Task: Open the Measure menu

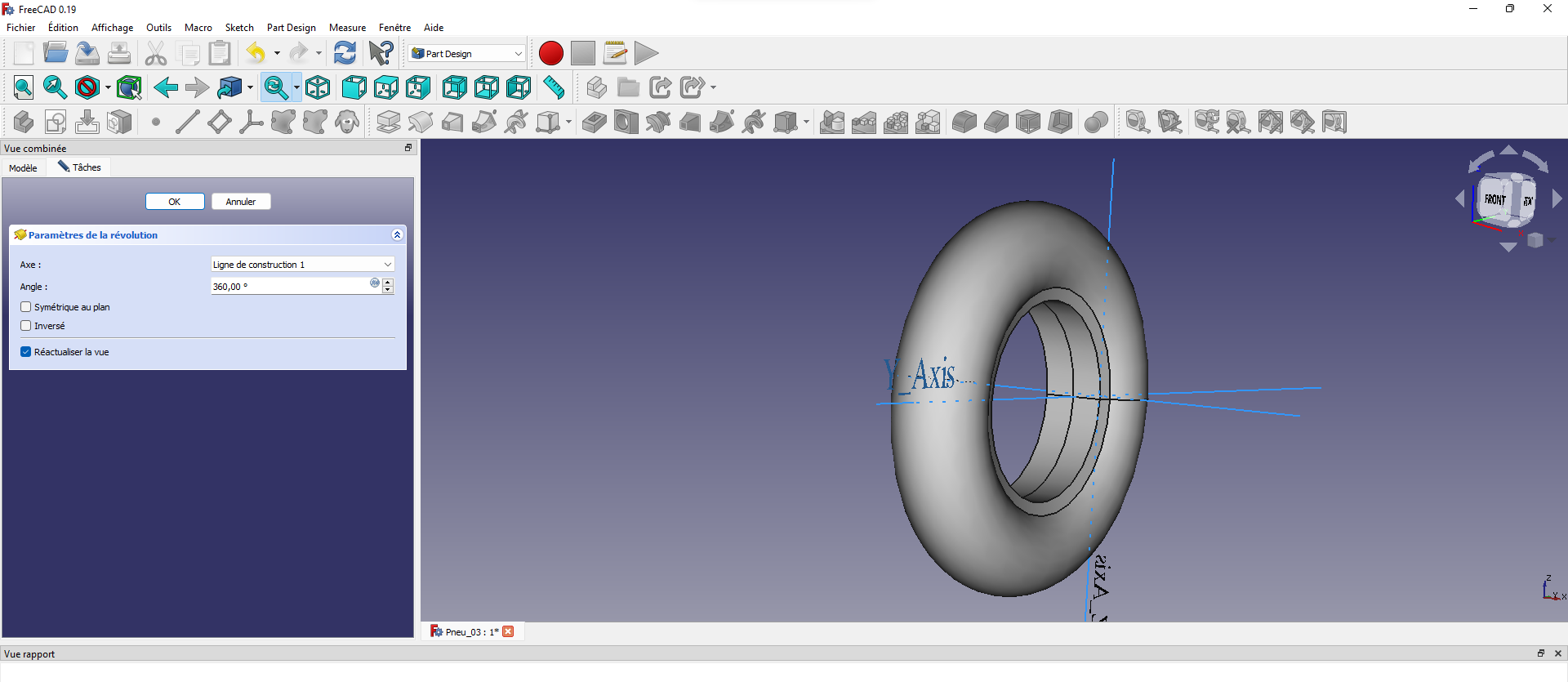Action: tap(347, 28)
